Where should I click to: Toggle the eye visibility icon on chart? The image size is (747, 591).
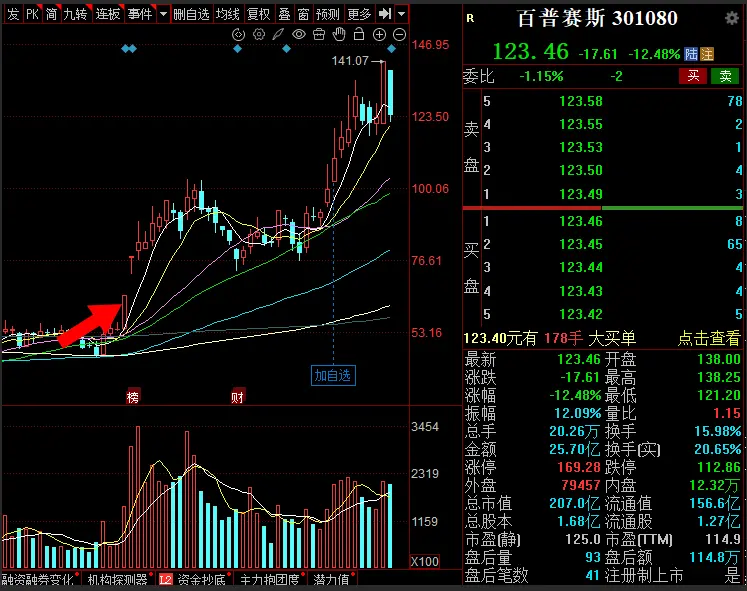click(299, 34)
